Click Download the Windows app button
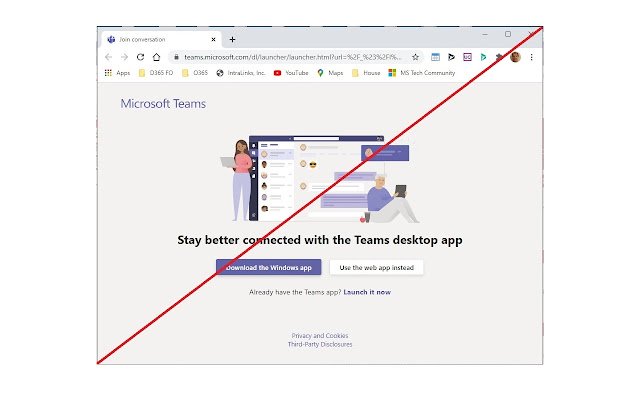Viewport: 640px width, 400px height. coord(269,267)
